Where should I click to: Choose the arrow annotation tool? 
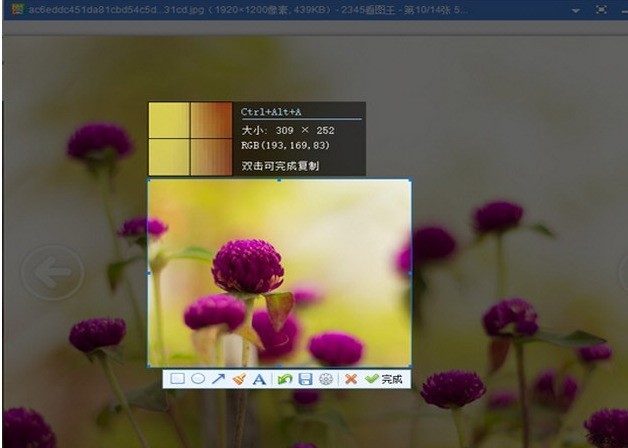click(x=218, y=380)
